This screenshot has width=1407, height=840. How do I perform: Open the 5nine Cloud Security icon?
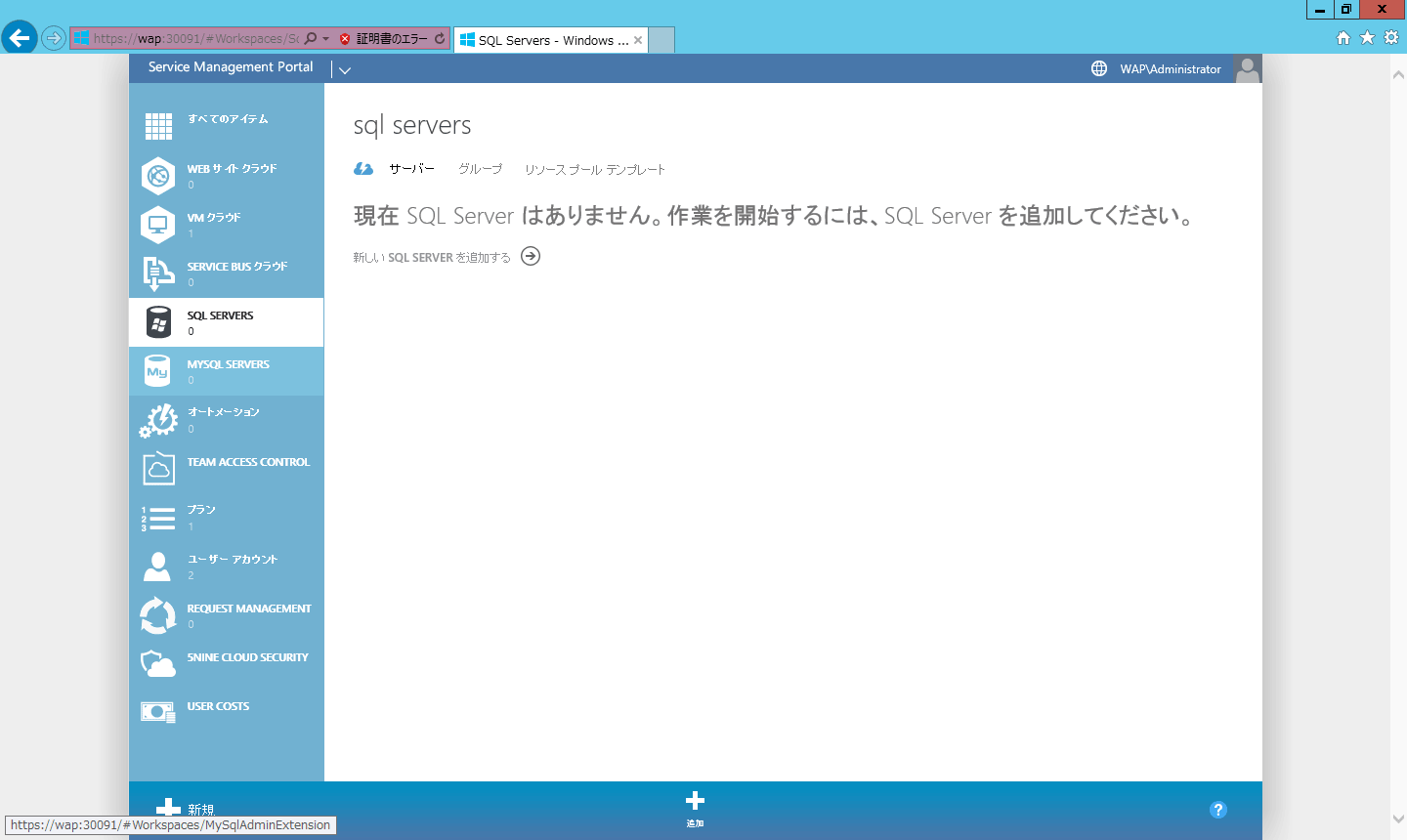tap(158, 664)
